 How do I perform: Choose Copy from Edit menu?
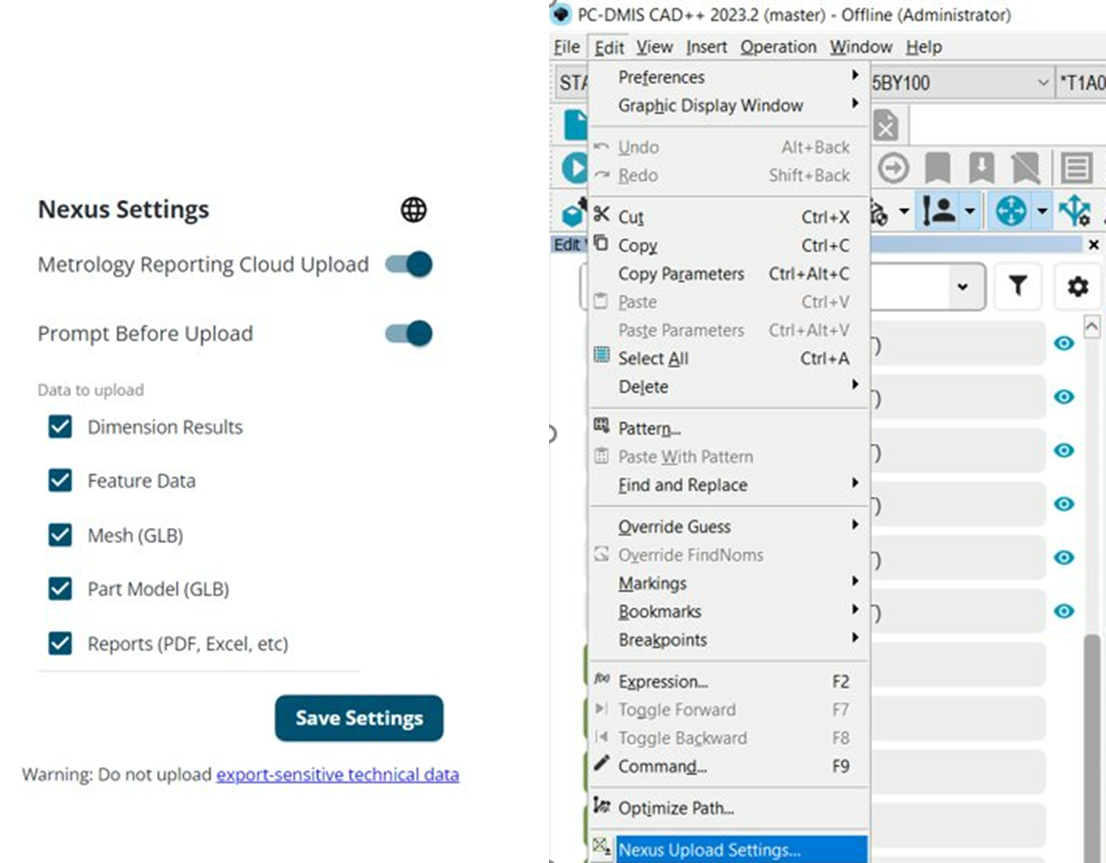(x=728, y=246)
